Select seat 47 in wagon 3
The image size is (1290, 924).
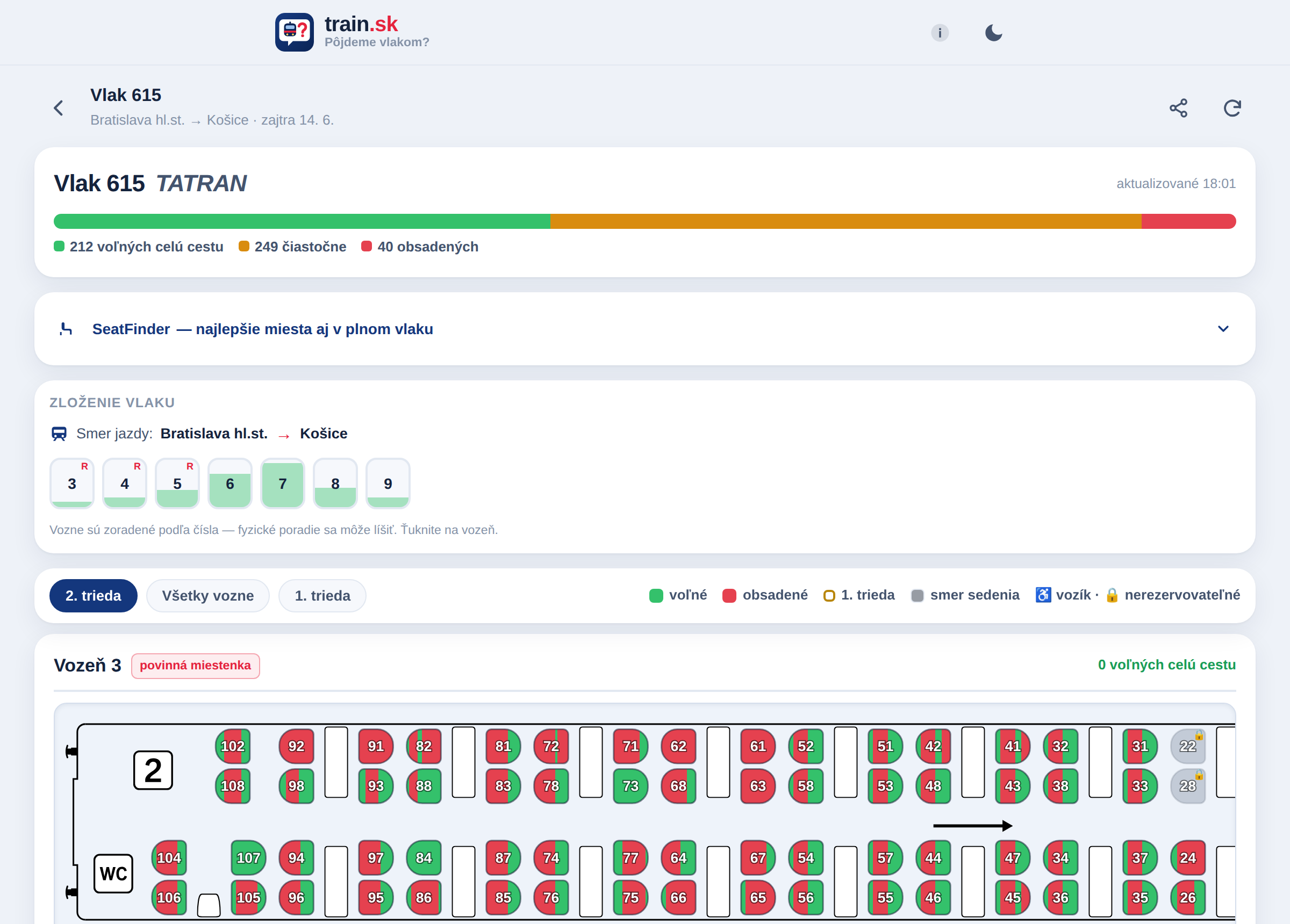coord(1013,857)
